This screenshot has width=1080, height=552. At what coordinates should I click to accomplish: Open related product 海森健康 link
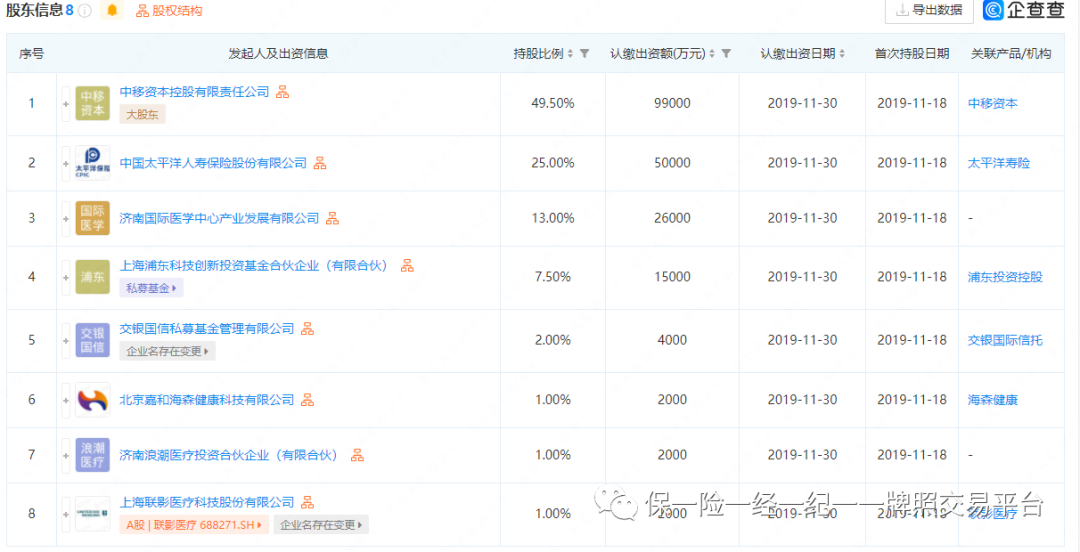pyautogui.click(x=993, y=400)
